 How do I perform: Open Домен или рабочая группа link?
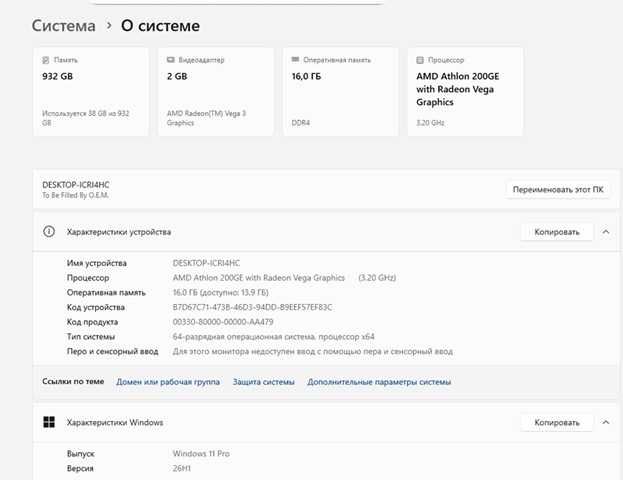click(168, 382)
